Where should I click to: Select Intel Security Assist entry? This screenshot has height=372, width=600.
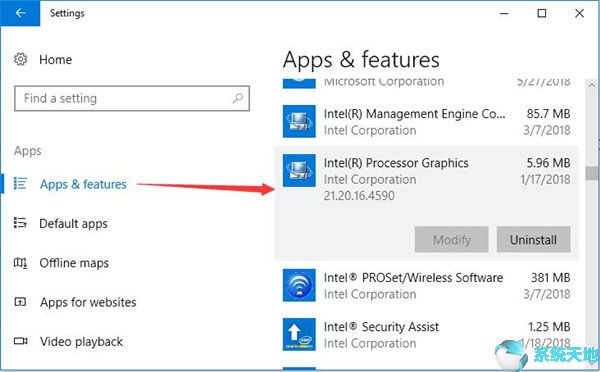[427, 334]
